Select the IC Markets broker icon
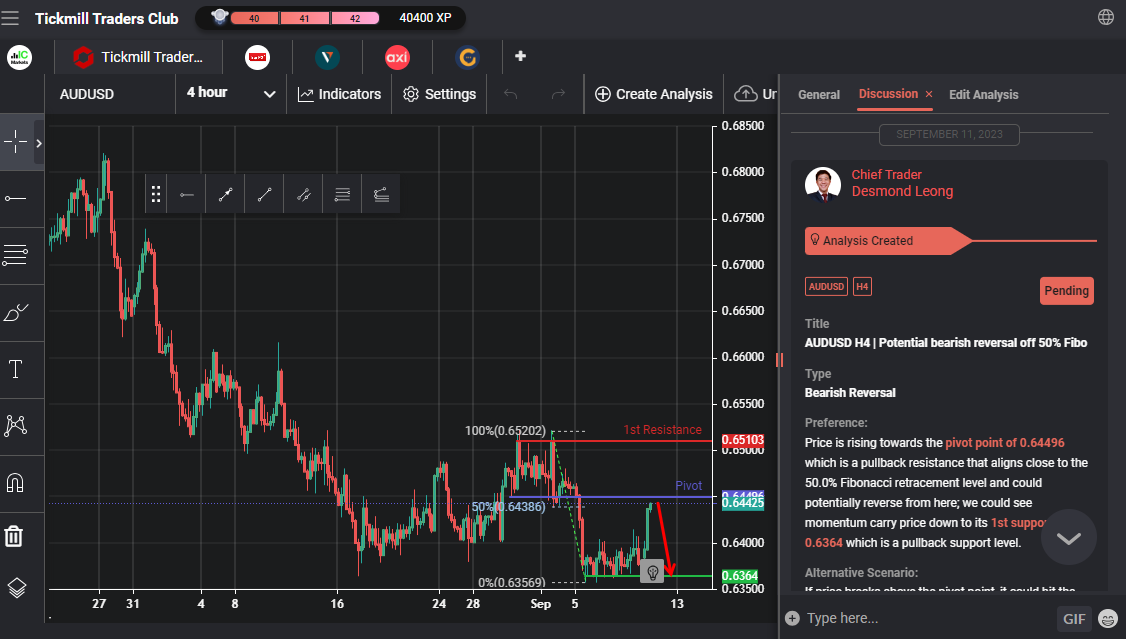The height and width of the screenshot is (639, 1126). pyautogui.click(x=19, y=57)
